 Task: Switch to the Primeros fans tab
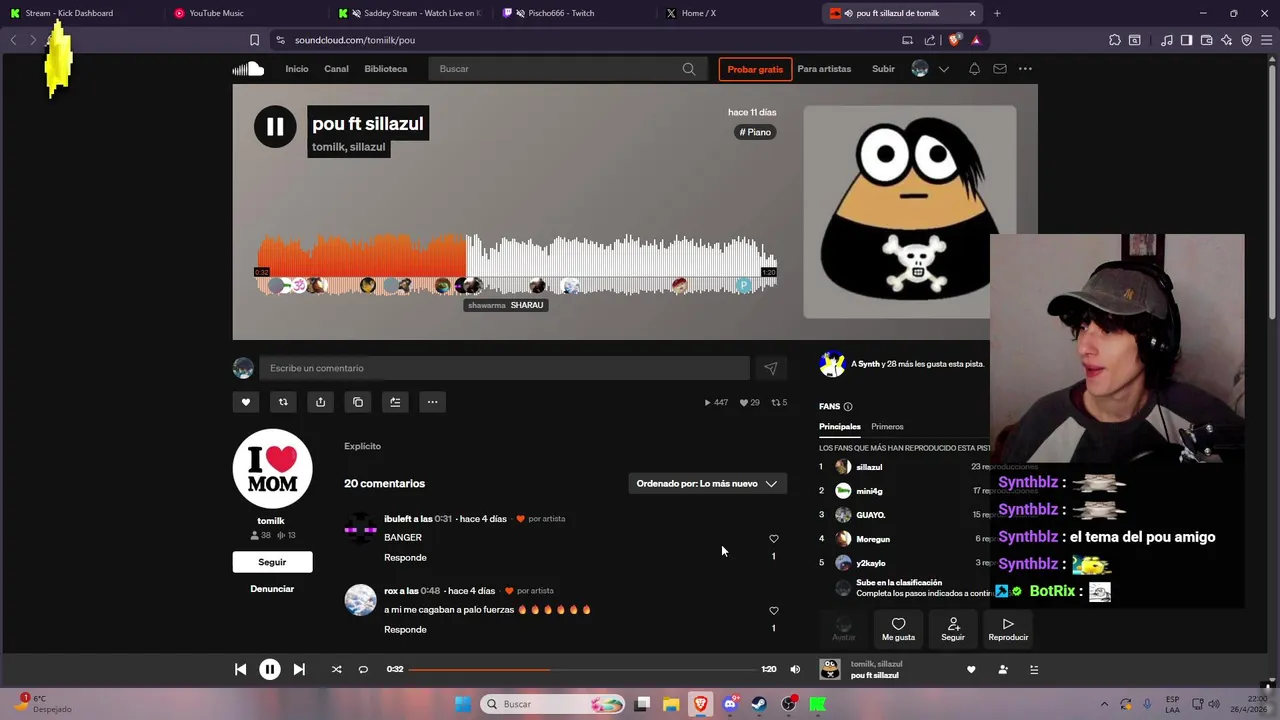tap(887, 427)
